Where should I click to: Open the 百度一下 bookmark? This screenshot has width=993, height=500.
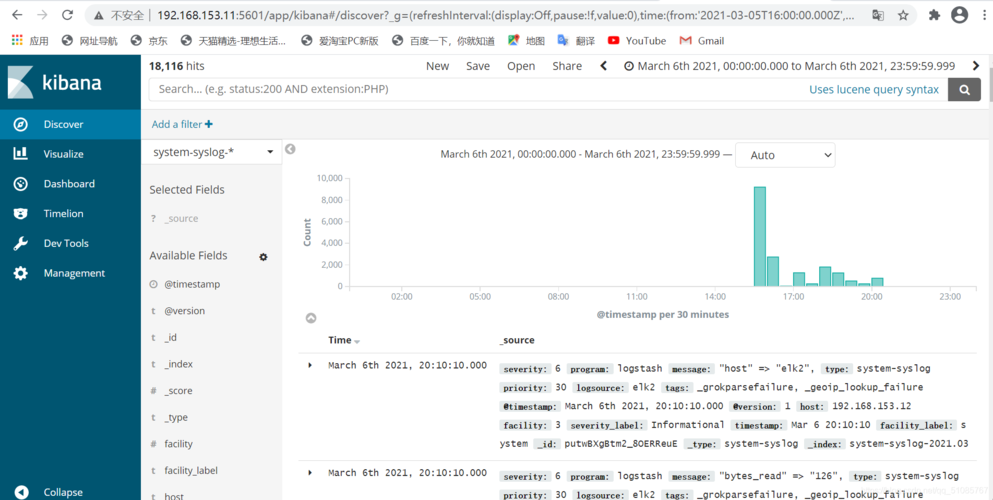click(x=443, y=41)
